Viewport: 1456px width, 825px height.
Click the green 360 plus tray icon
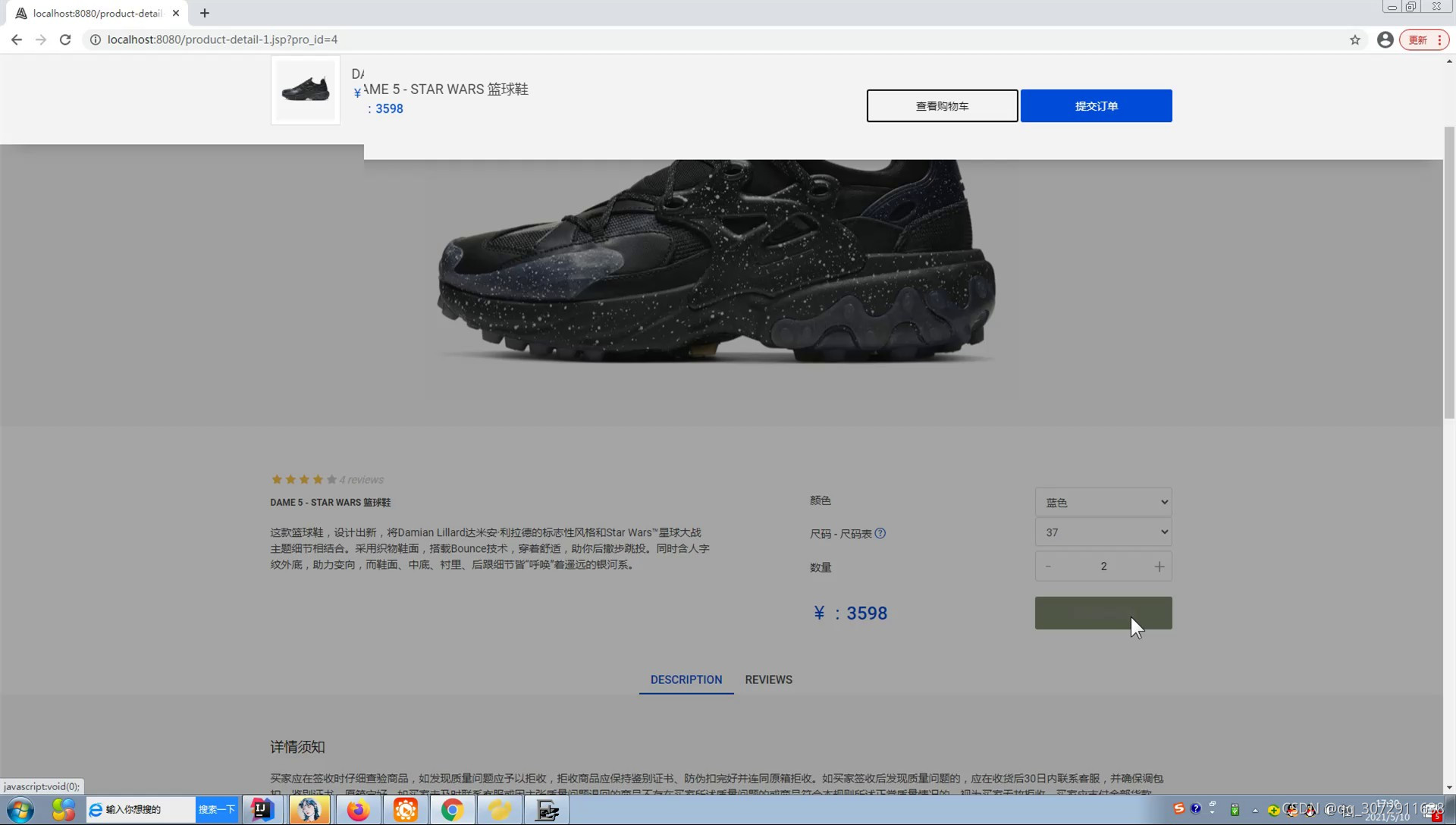[1274, 811]
